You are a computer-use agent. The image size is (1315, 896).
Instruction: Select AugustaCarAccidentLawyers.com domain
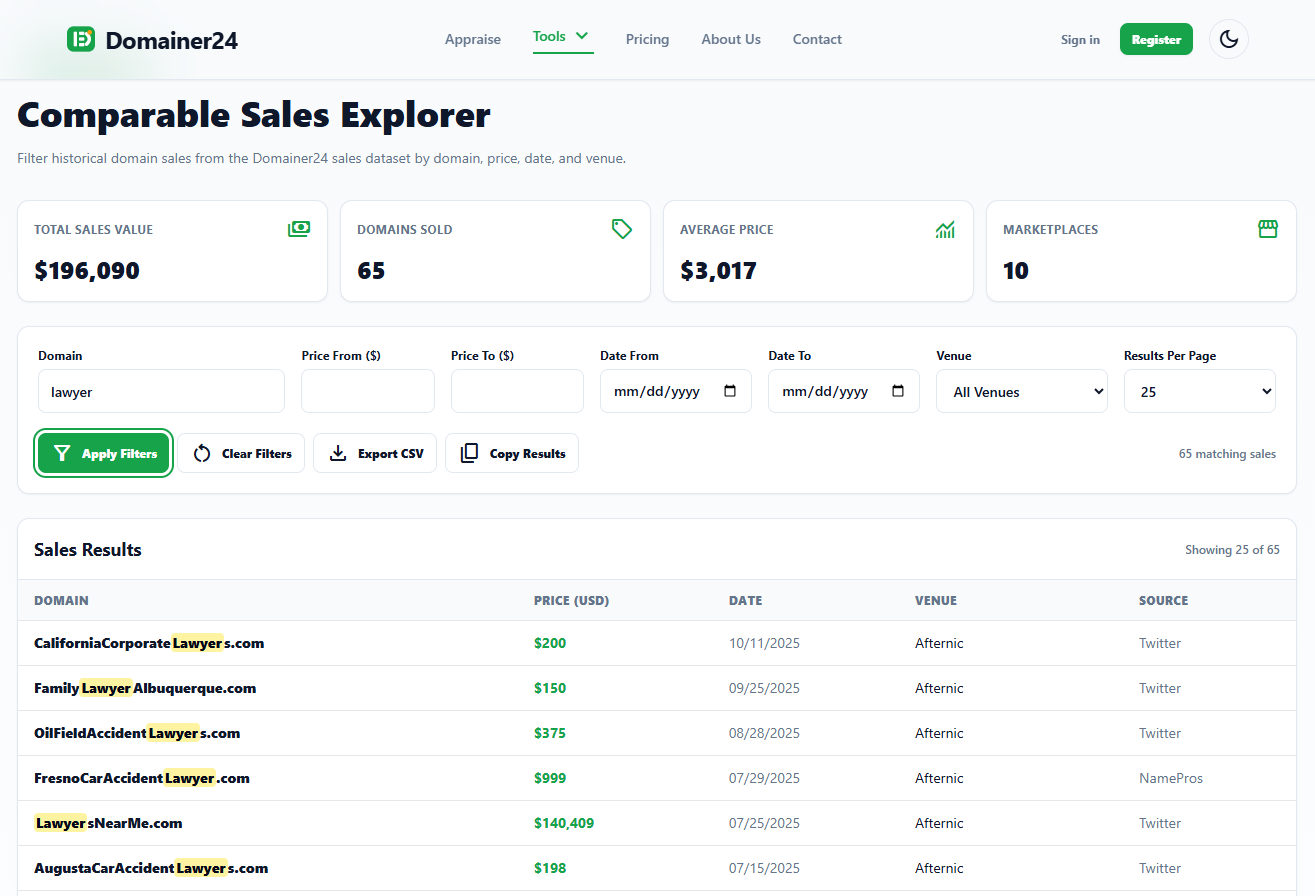(x=151, y=868)
